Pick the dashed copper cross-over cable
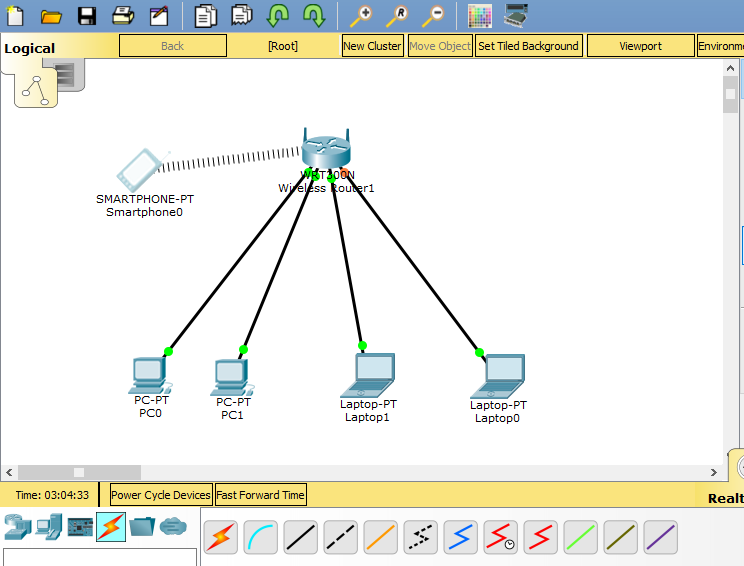The width and height of the screenshot is (744, 566). point(341,537)
